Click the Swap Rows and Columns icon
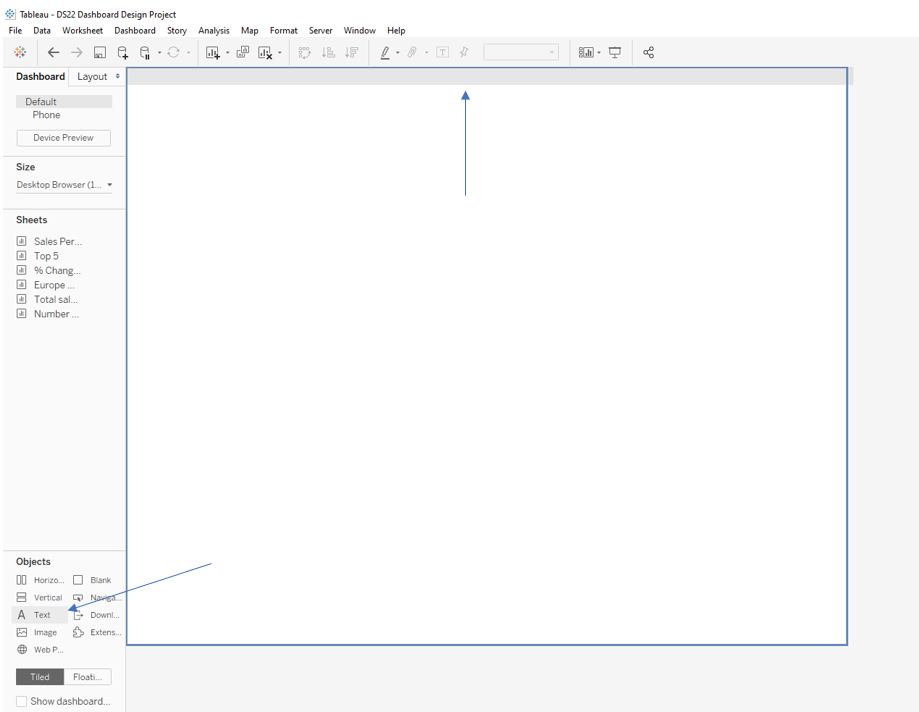Screen dimensions: 919x712 [x=304, y=52]
